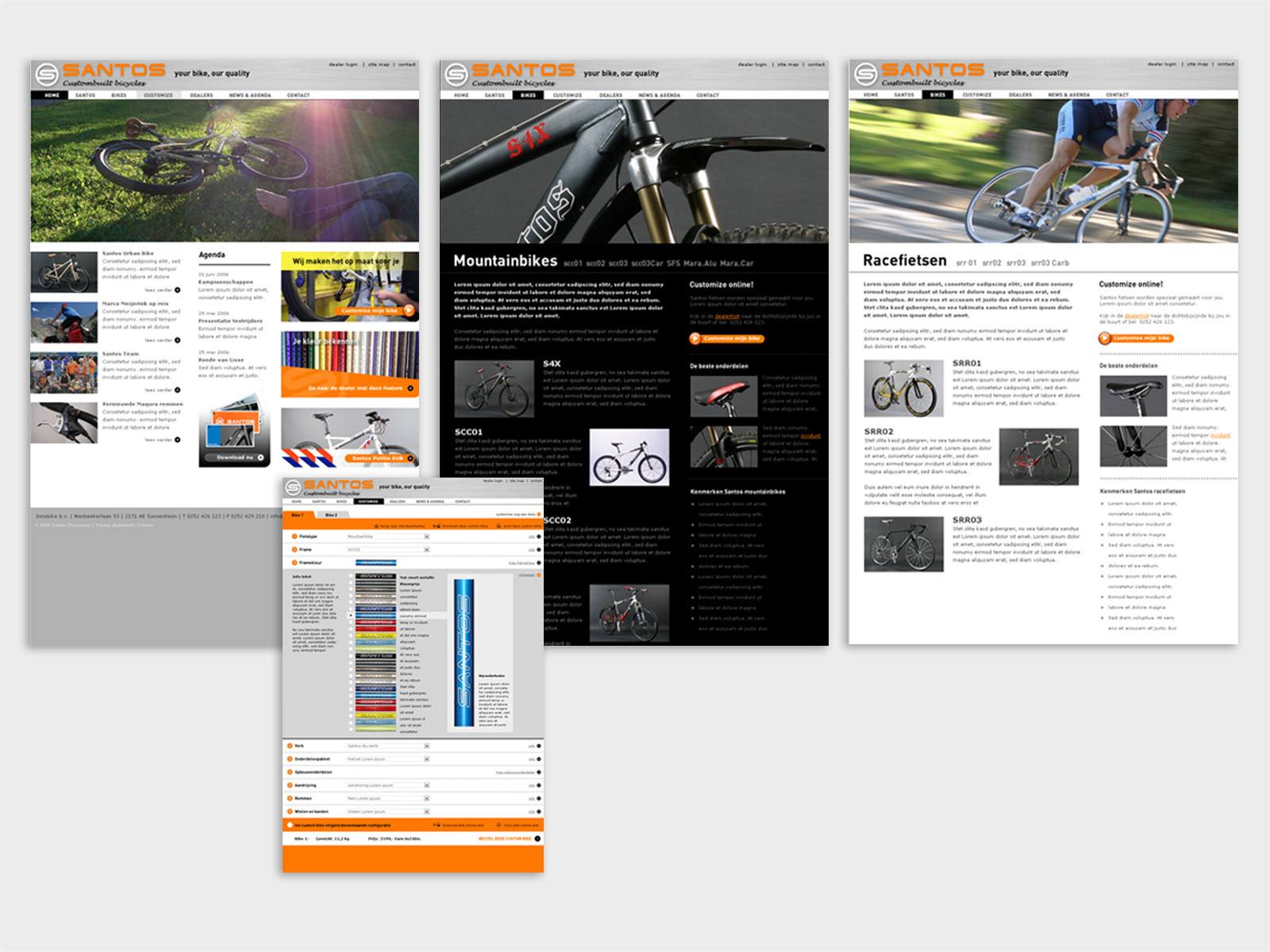Pick the blue Framekleur swatch in the header row
The height and width of the screenshot is (952, 1270).
point(376,562)
